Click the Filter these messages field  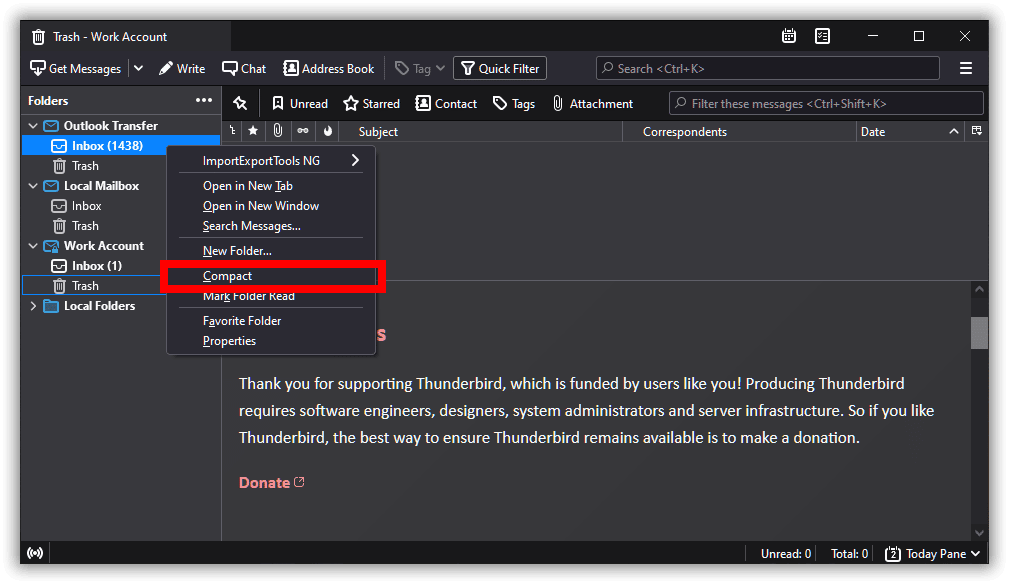pyautogui.click(x=830, y=103)
